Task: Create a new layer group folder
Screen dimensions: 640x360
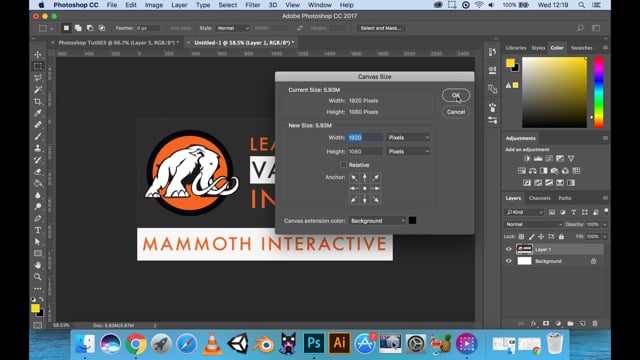Action: tap(570, 323)
